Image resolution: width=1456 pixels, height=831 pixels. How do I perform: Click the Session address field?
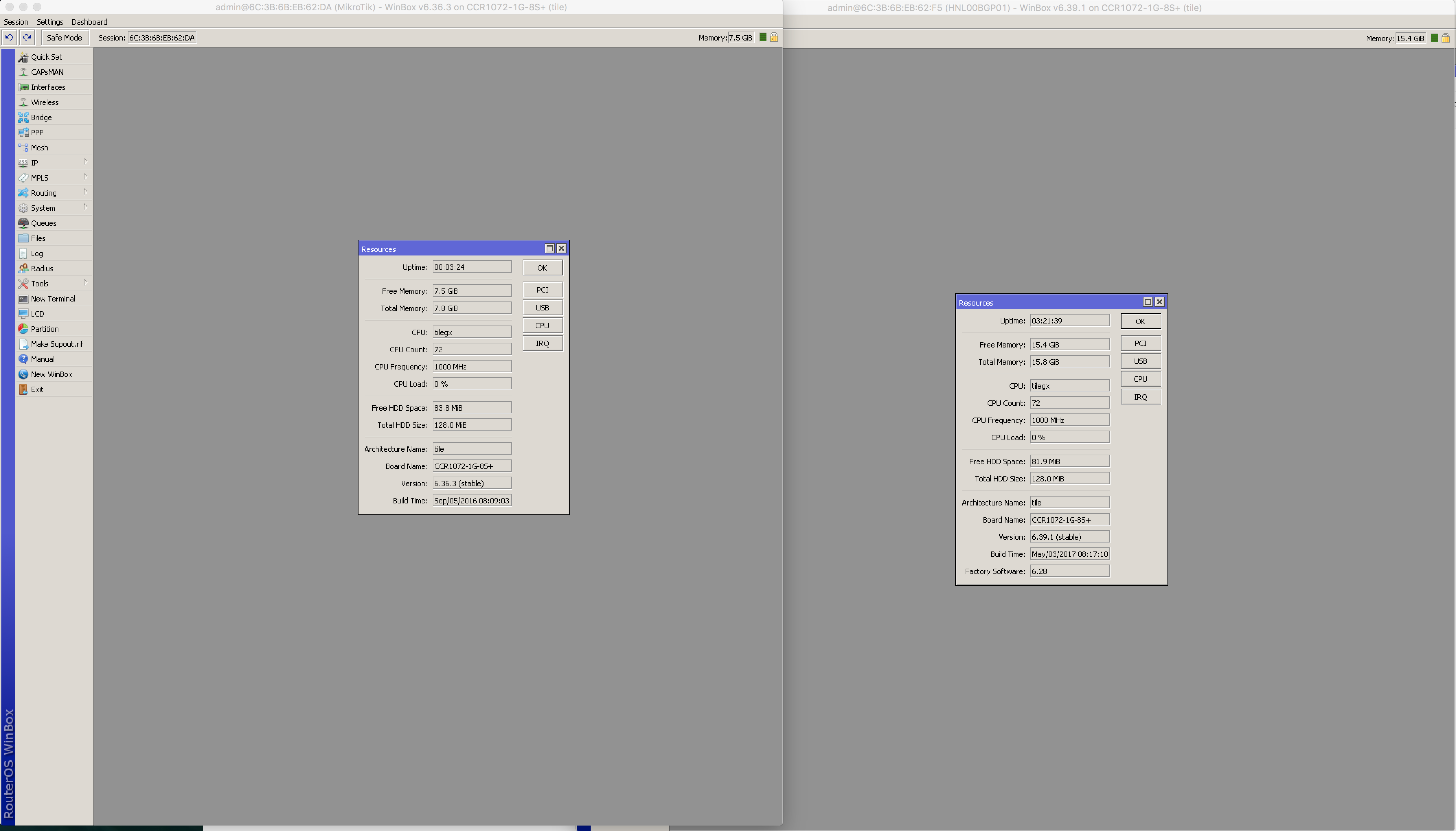(x=162, y=38)
